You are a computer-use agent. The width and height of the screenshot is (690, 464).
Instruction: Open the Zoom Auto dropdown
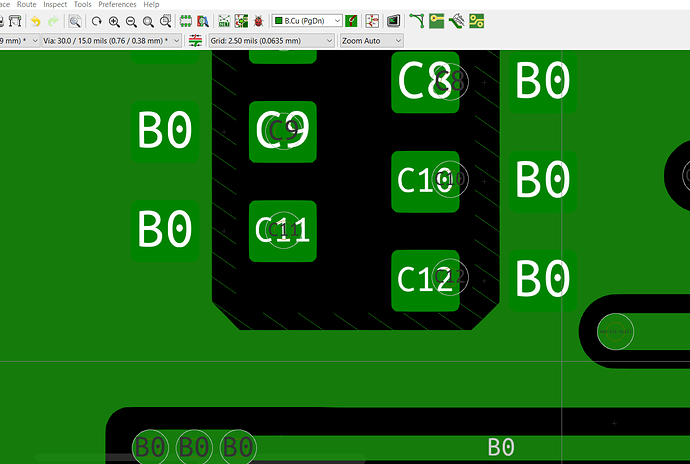click(x=371, y=41)
